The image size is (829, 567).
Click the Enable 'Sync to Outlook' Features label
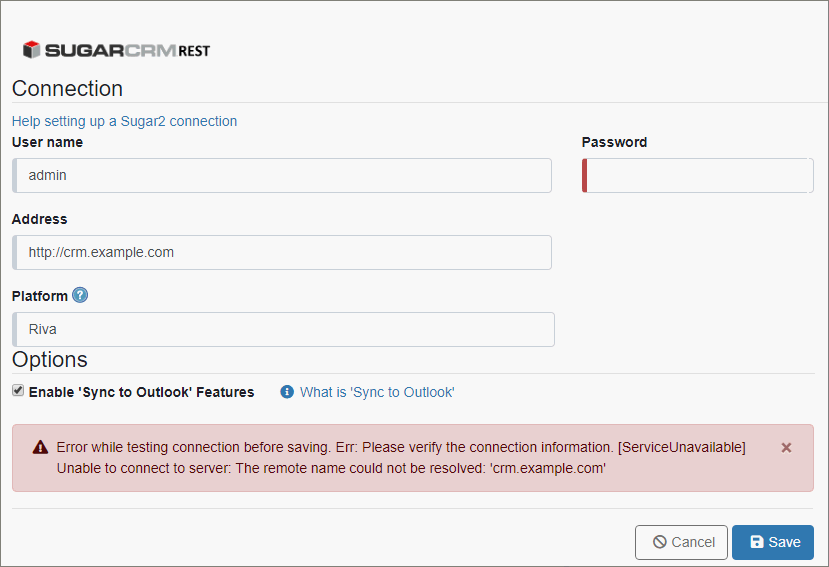[141, 392]
